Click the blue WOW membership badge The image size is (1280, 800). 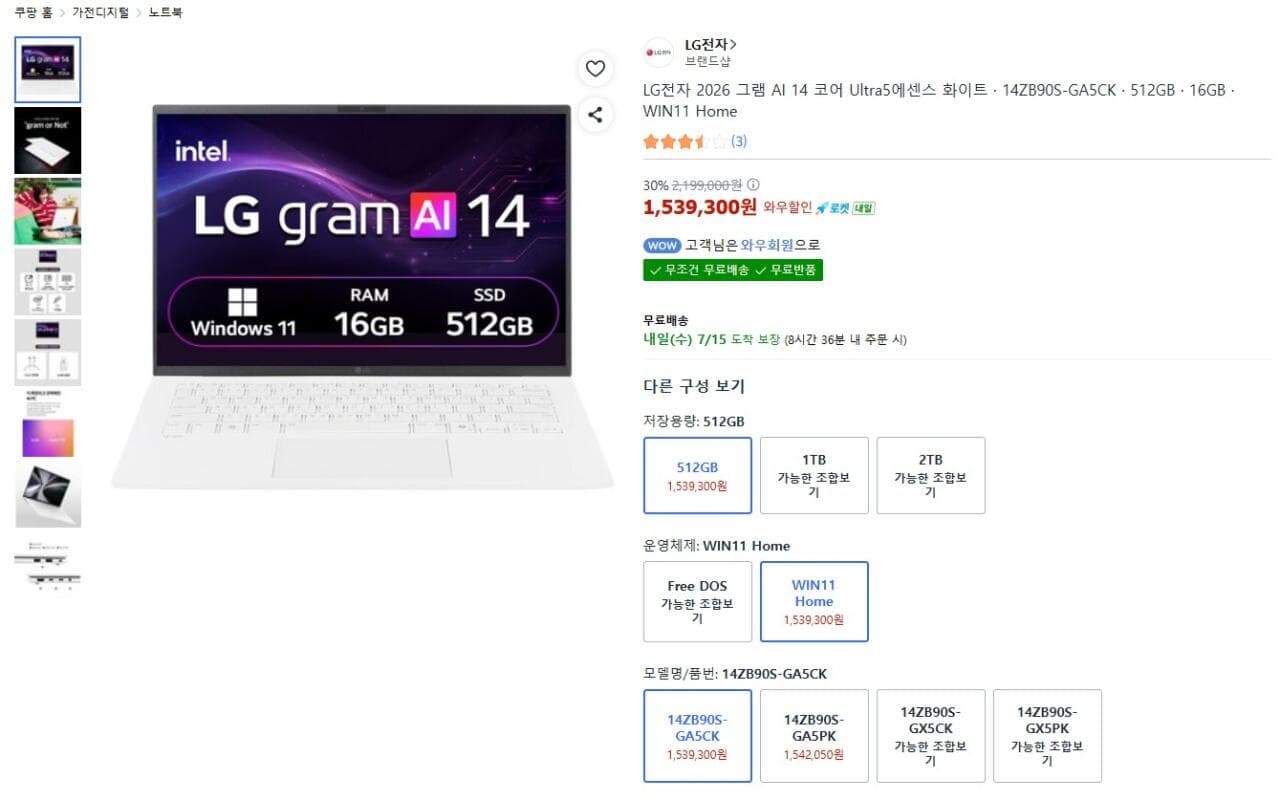tap(661, 245)
